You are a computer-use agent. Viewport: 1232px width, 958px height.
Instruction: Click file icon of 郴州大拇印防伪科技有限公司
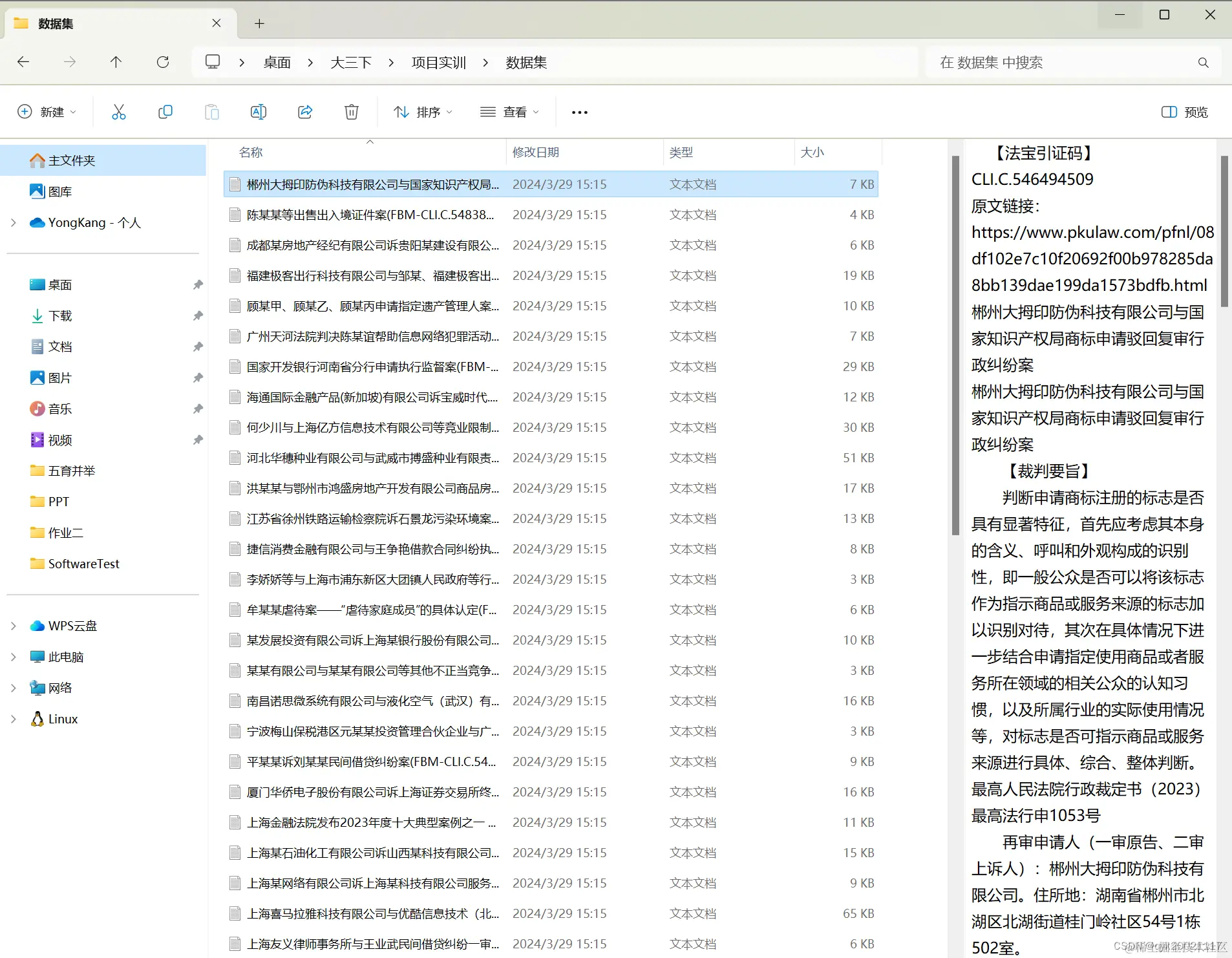[235, 184]
